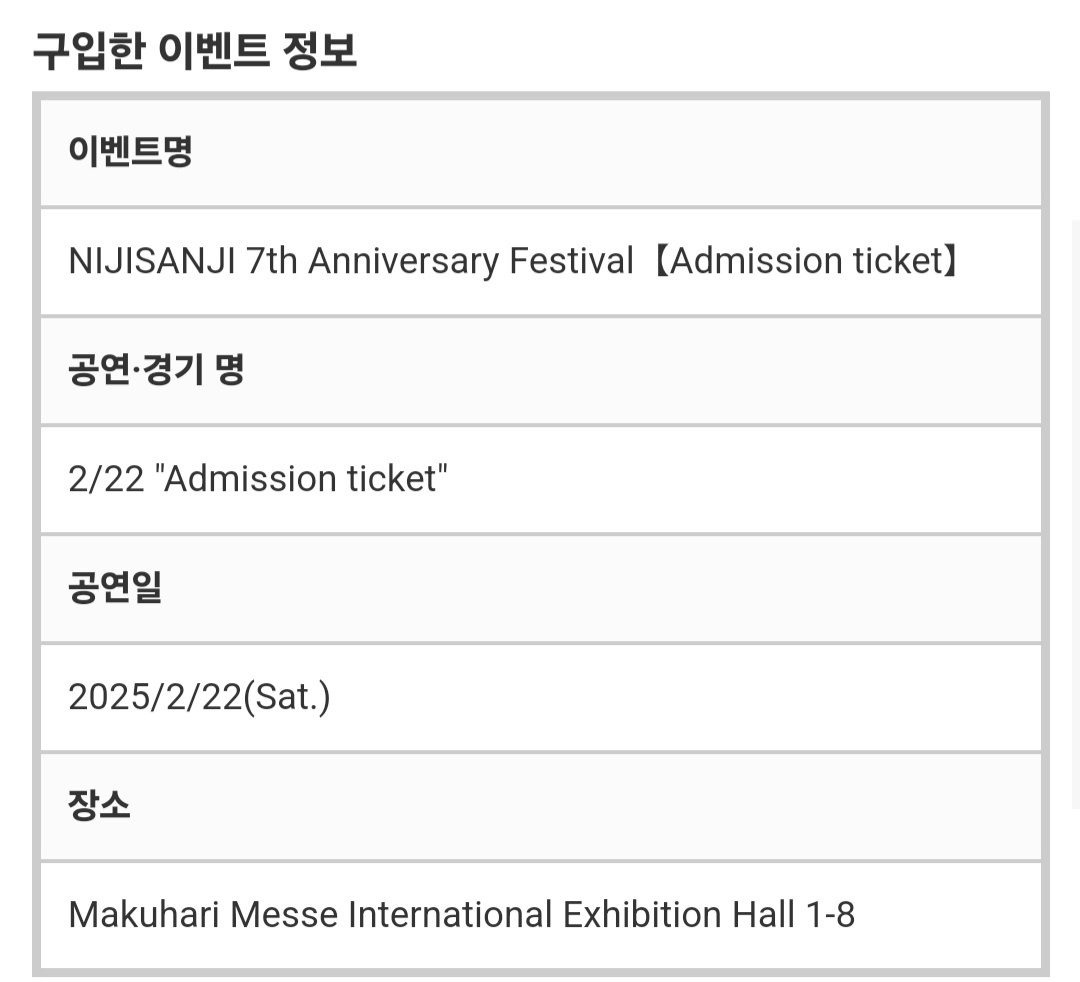Click Makuhari Messe in the venue row
This screenshot has width=1080, height=982.
[203, 915]
